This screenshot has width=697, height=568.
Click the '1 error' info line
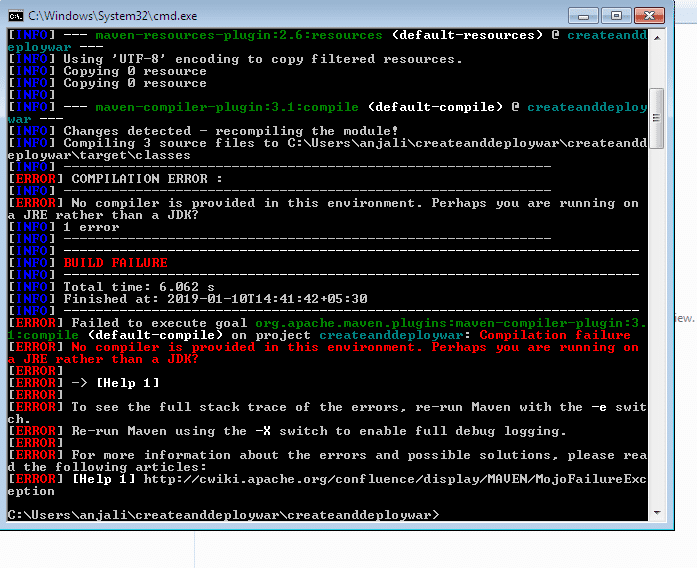[x=91, y=227]
